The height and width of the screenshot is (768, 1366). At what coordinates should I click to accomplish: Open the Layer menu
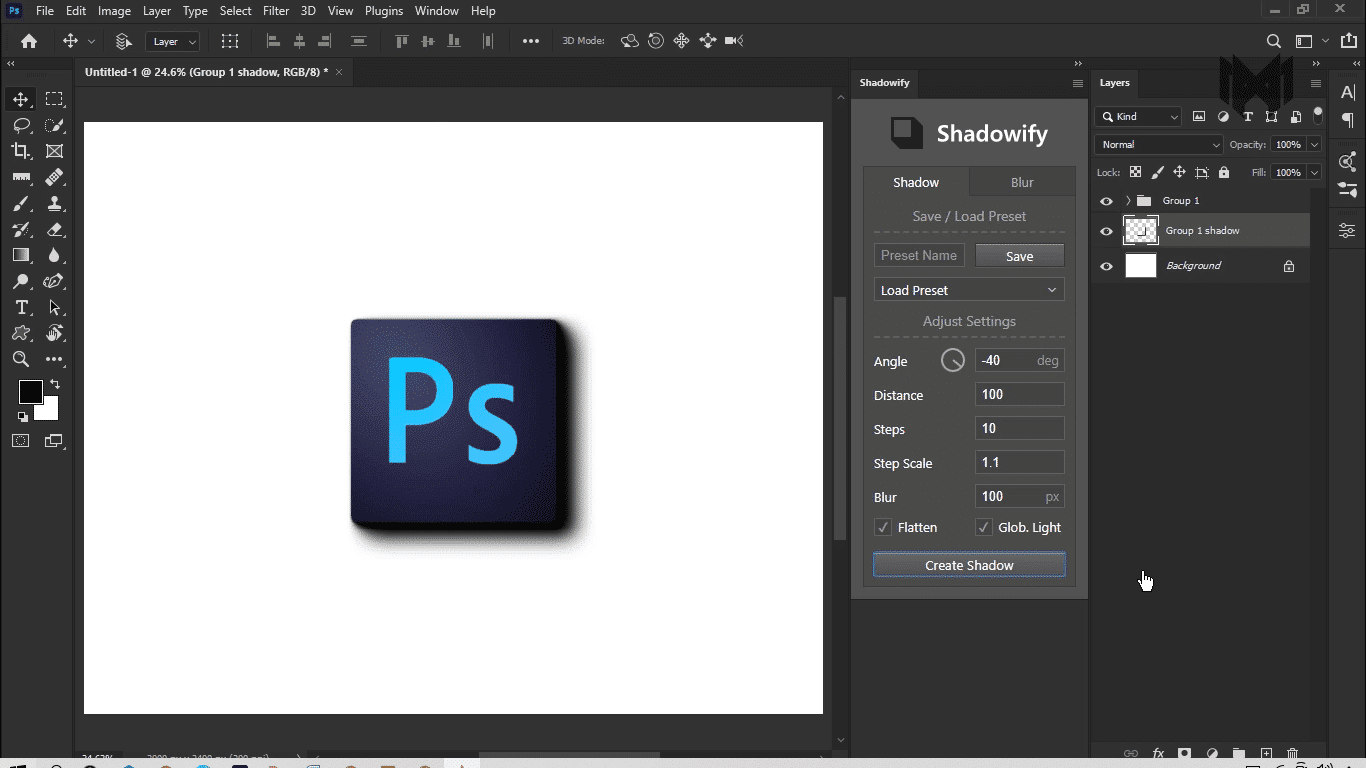[x=157, y=11]
